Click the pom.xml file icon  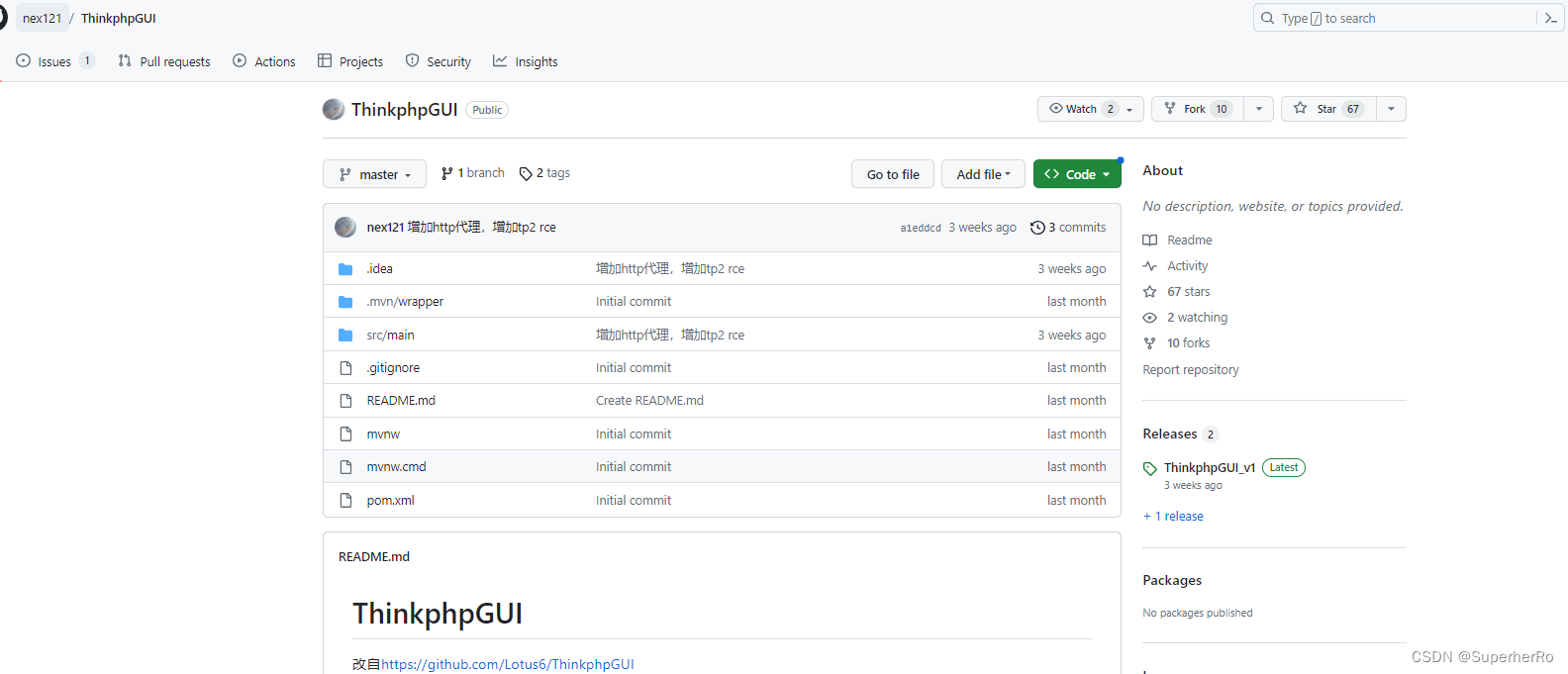(x=345, y=501)
